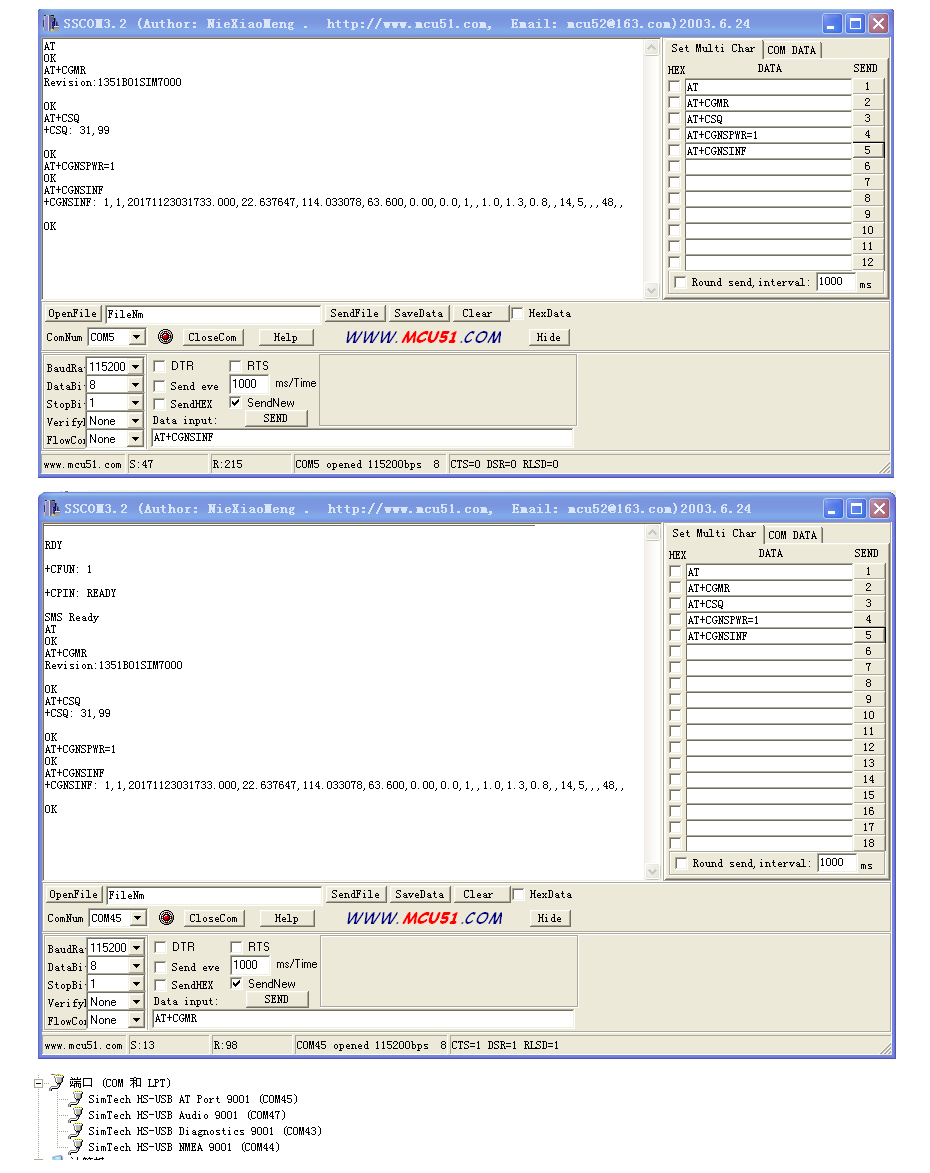Open the data bits dropdown in COM5 window
Screen dimensions: 930x1173
pyautogui.click(x=135, y=385)
